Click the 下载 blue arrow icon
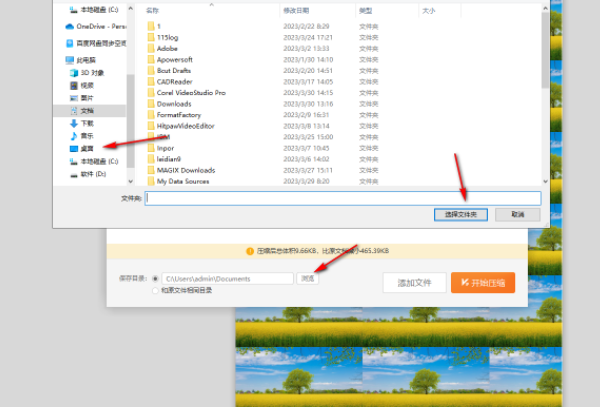This screenshot has width=600, height=407. point(74,123)
